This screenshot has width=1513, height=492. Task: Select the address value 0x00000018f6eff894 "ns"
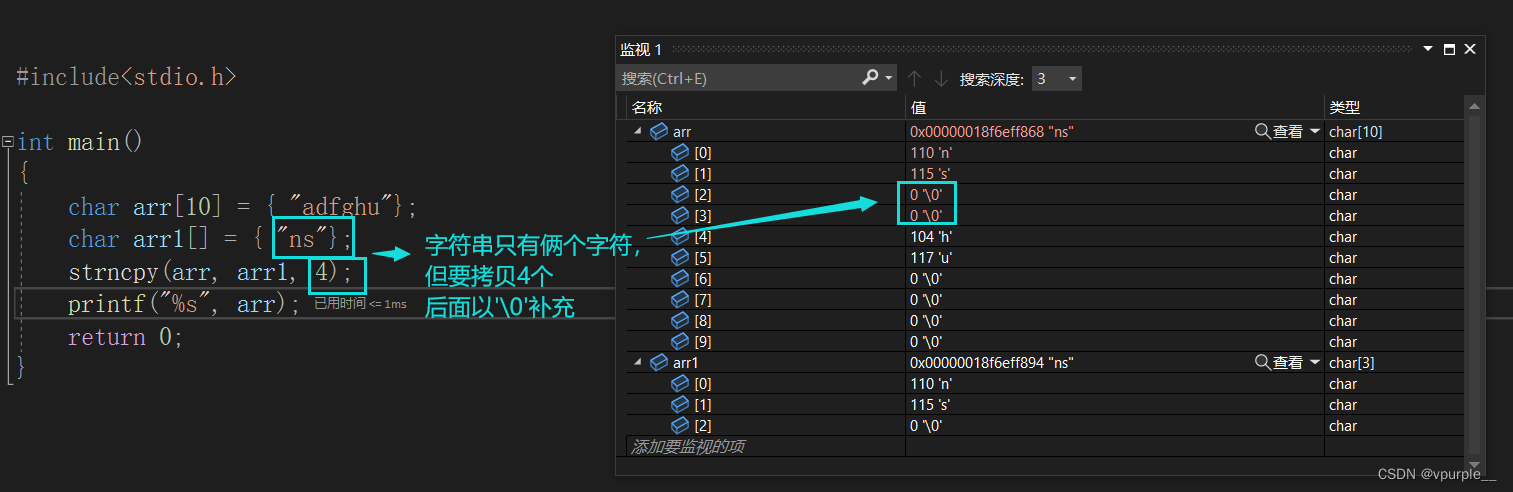pyautogui.click(x=992, y=362)
